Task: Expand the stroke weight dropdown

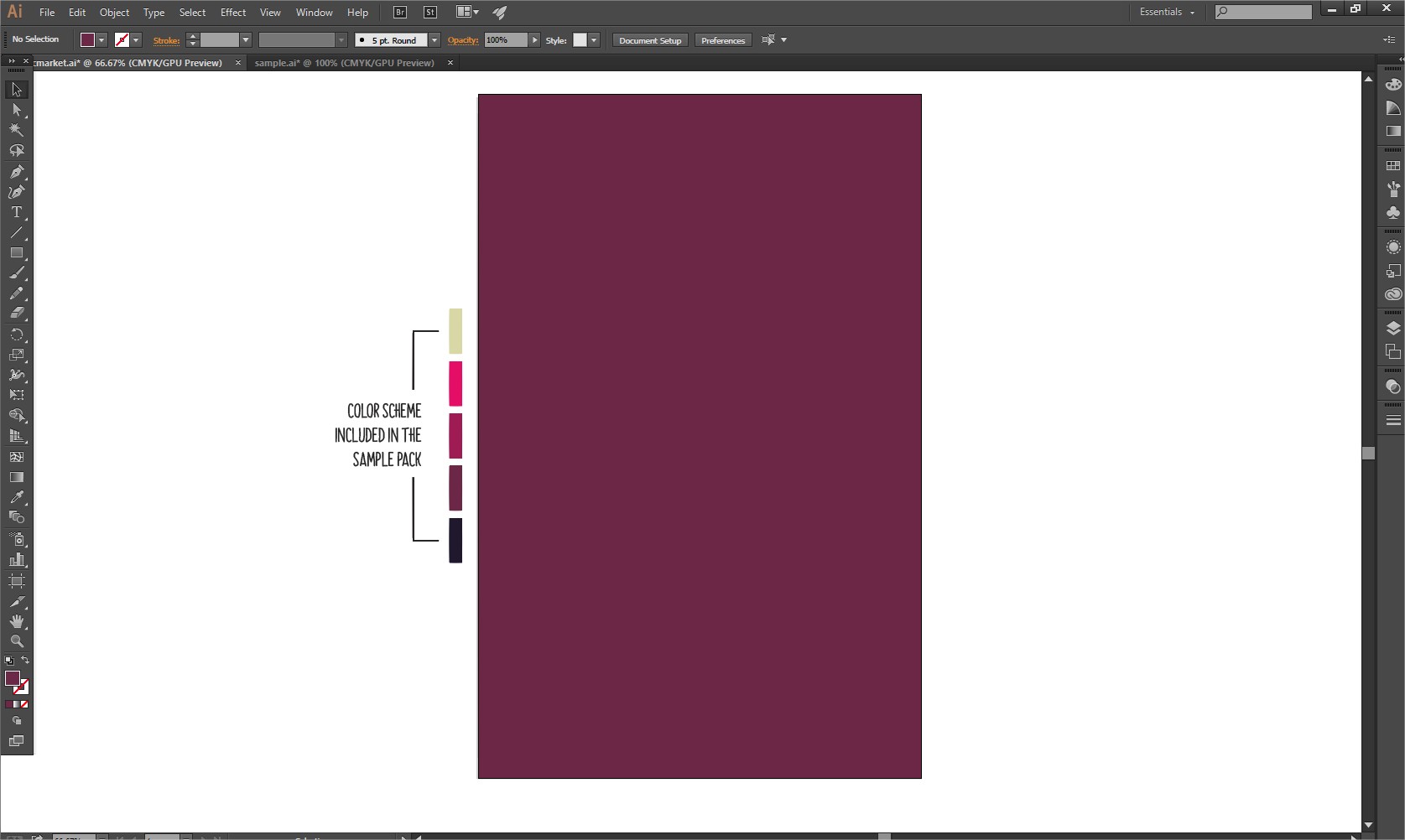Action: click(x=246, y=40)
